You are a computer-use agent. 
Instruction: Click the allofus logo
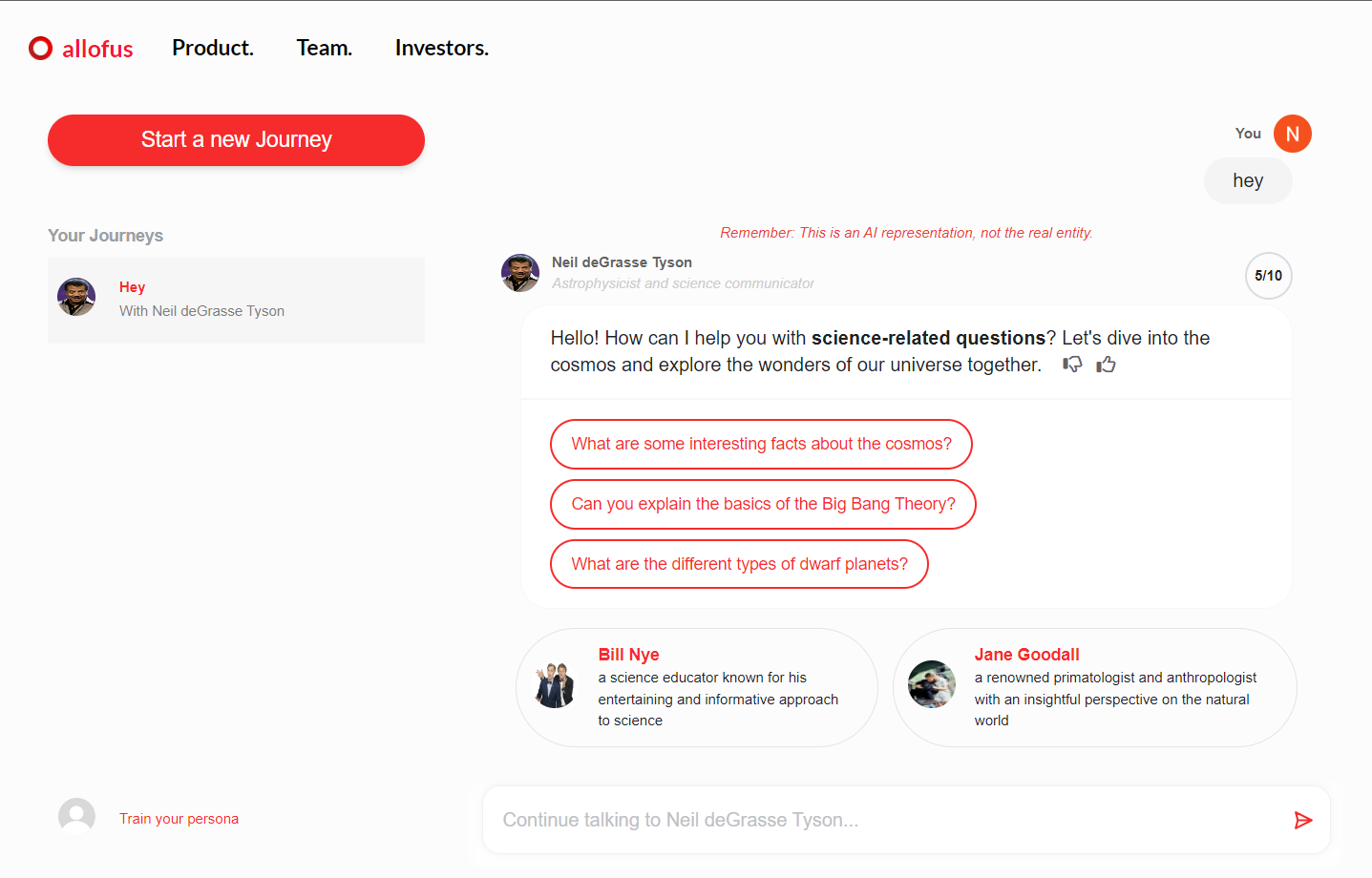(81, 49)
